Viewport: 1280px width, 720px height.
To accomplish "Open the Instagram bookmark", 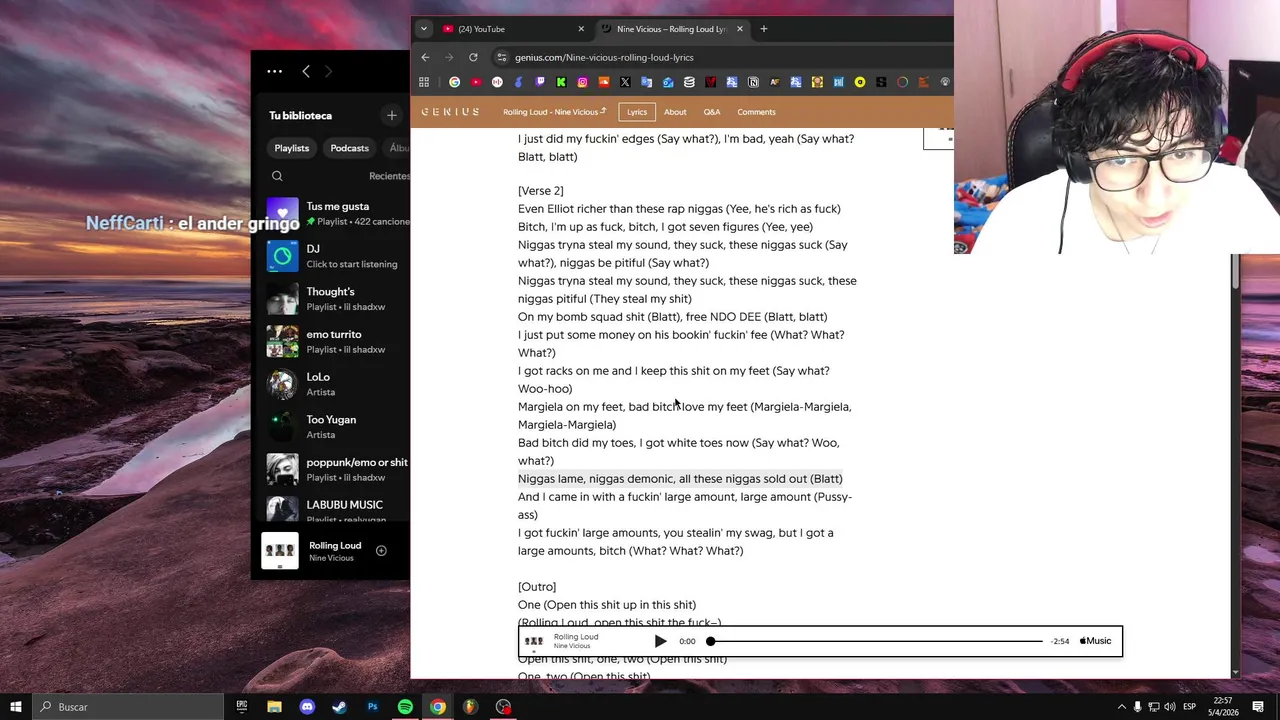I will click(582, 82).
